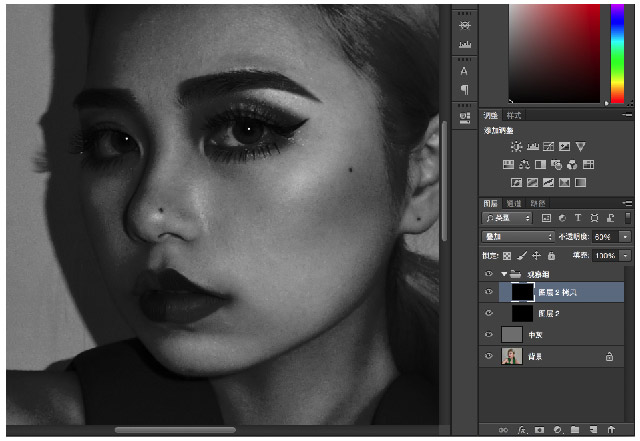Image resolution: width=640 pixels, height=441 pixels.
Task: Hide the 背景 layer with eye icon
Action: [x=489, y=356]
